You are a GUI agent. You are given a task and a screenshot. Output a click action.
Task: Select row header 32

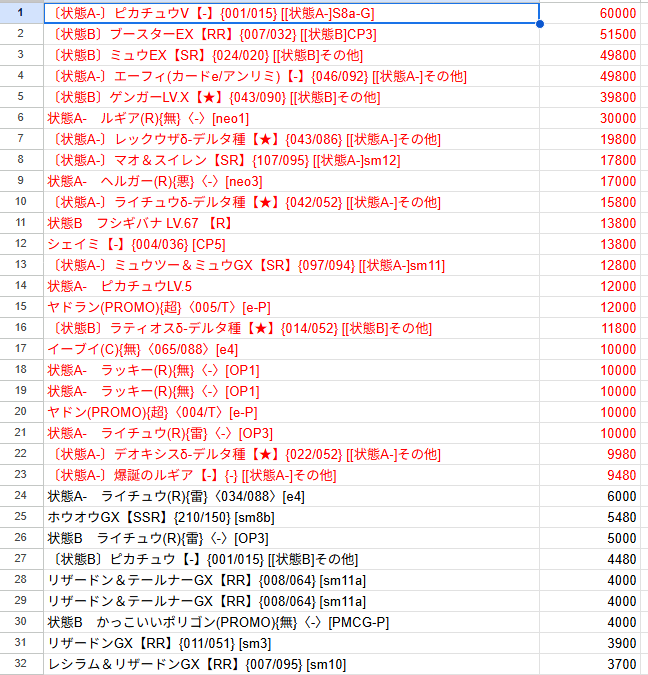tap(20, 664)
